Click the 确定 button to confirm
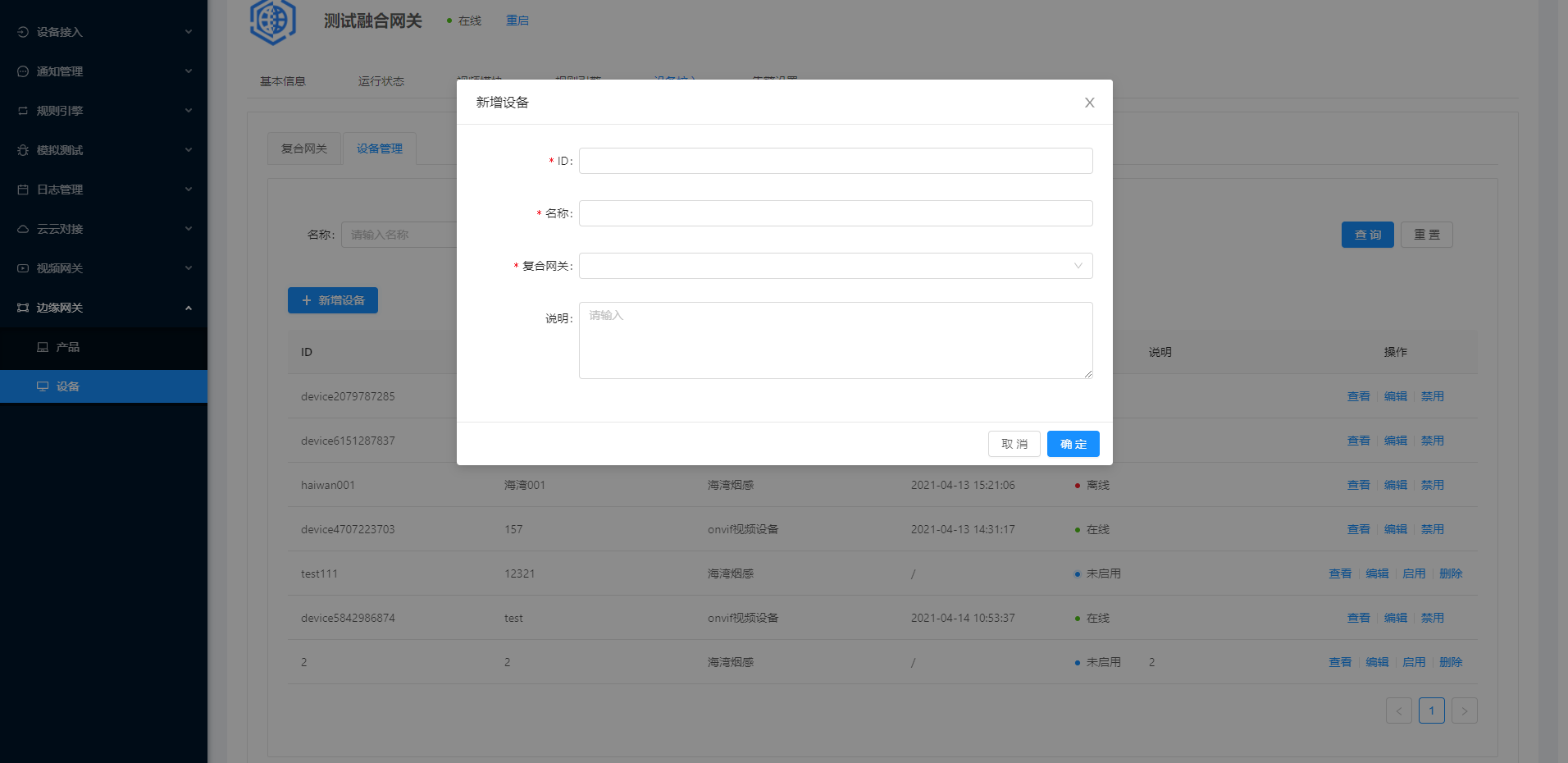This screenshot has height=763, width=1568. tap(1073, 444)
